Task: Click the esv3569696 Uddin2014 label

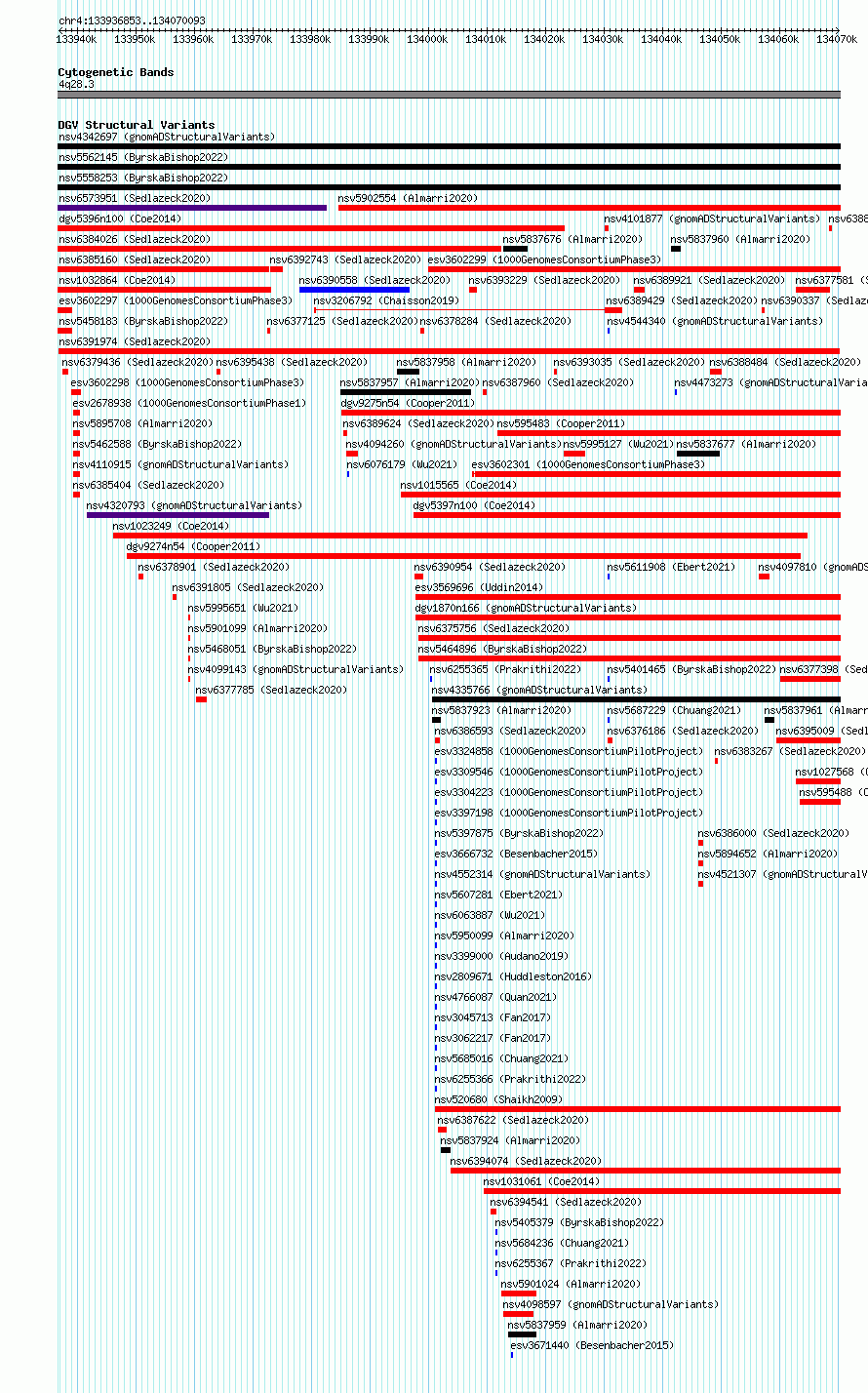Action: (x=479, y=587)
